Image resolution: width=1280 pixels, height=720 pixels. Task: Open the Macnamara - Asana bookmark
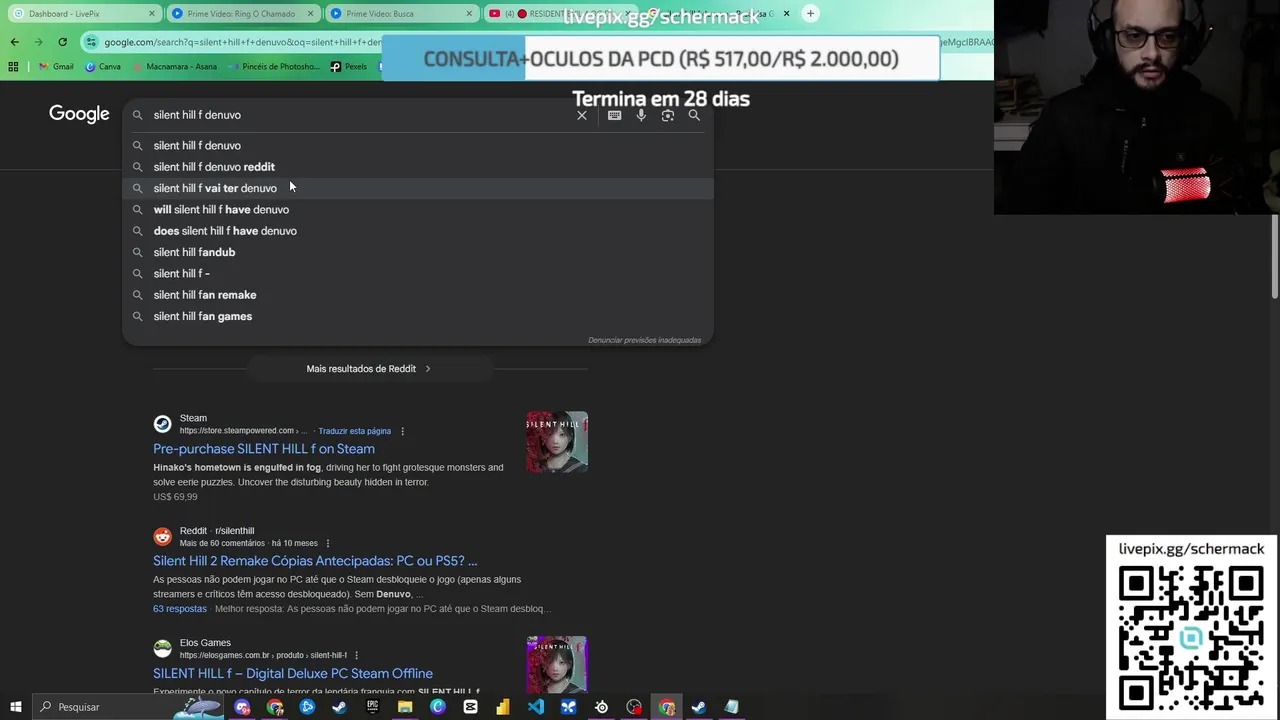click(x=176, y=66)
